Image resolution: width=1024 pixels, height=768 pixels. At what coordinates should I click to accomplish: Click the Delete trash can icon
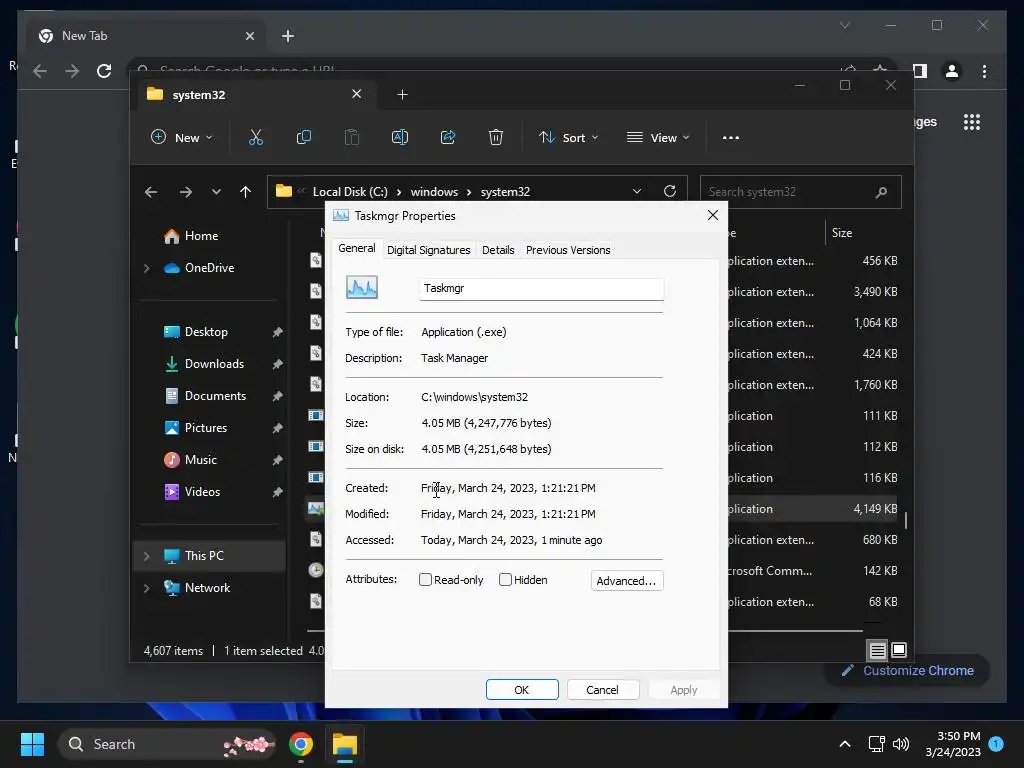click(x=496, y=138)
